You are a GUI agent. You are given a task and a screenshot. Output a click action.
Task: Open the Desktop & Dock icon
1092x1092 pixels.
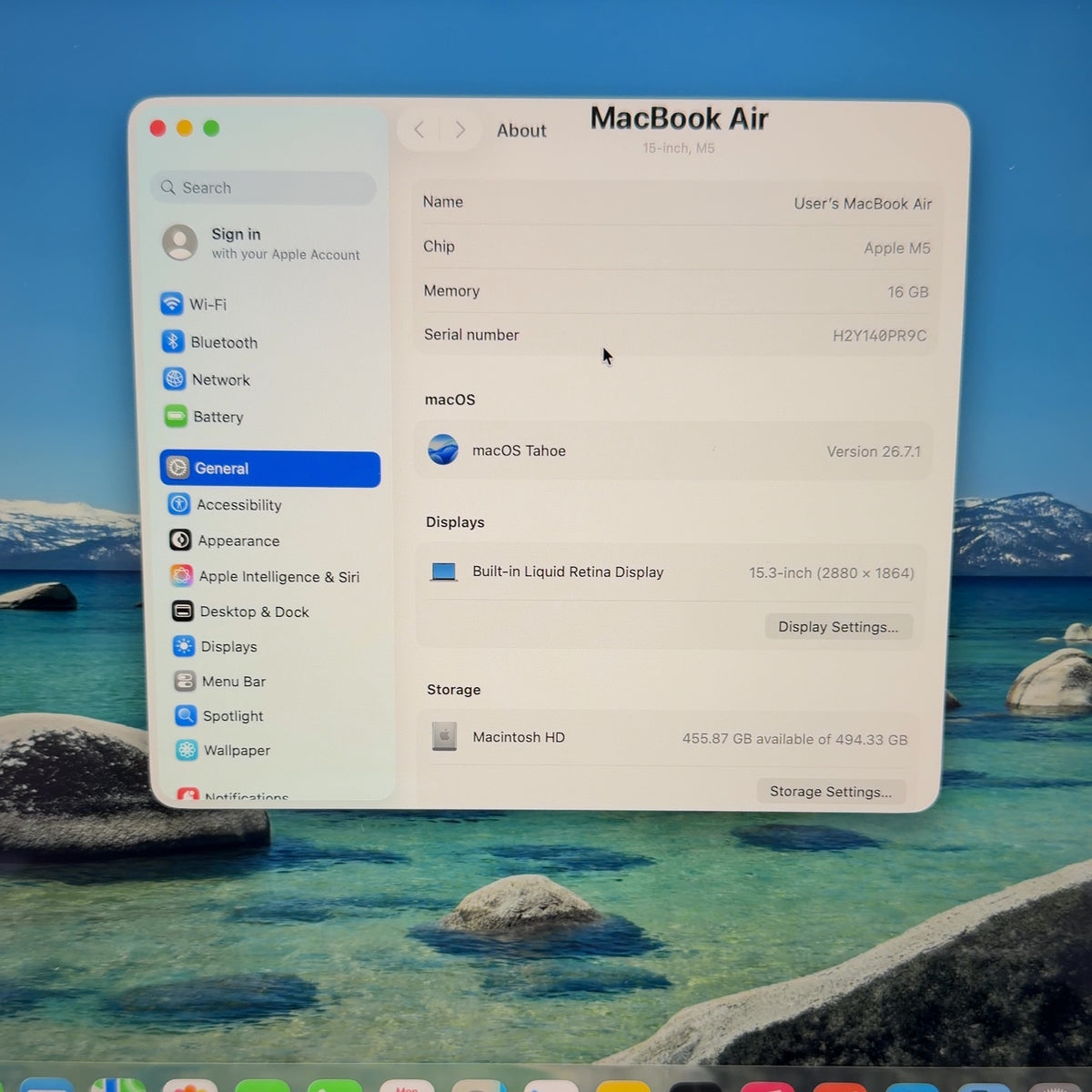pos(183,611)
